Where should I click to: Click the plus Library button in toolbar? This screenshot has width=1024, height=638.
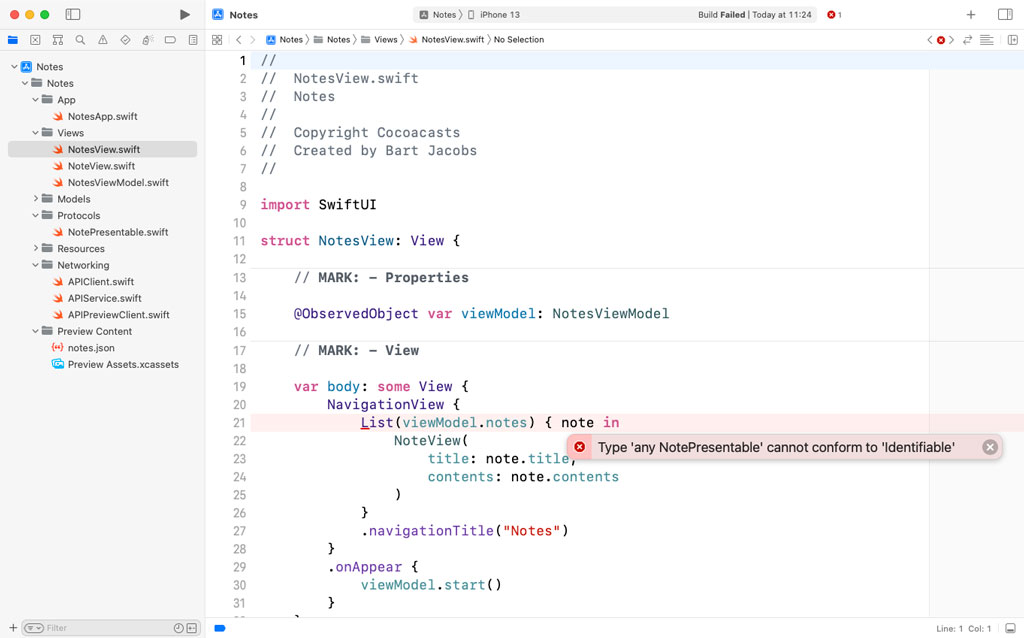(970, 15)
